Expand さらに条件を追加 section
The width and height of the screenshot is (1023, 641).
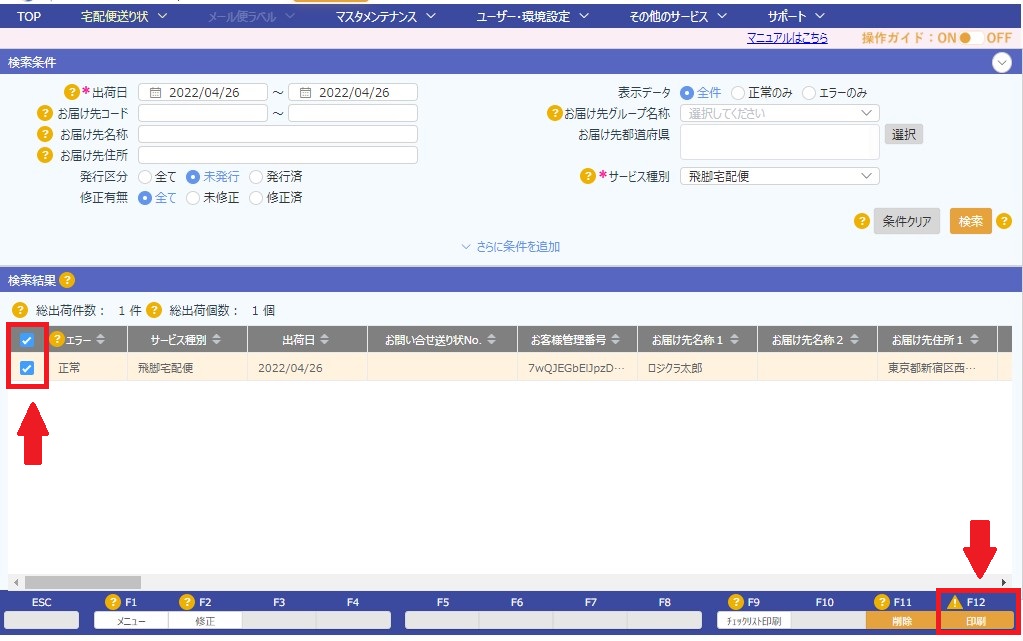510,246
